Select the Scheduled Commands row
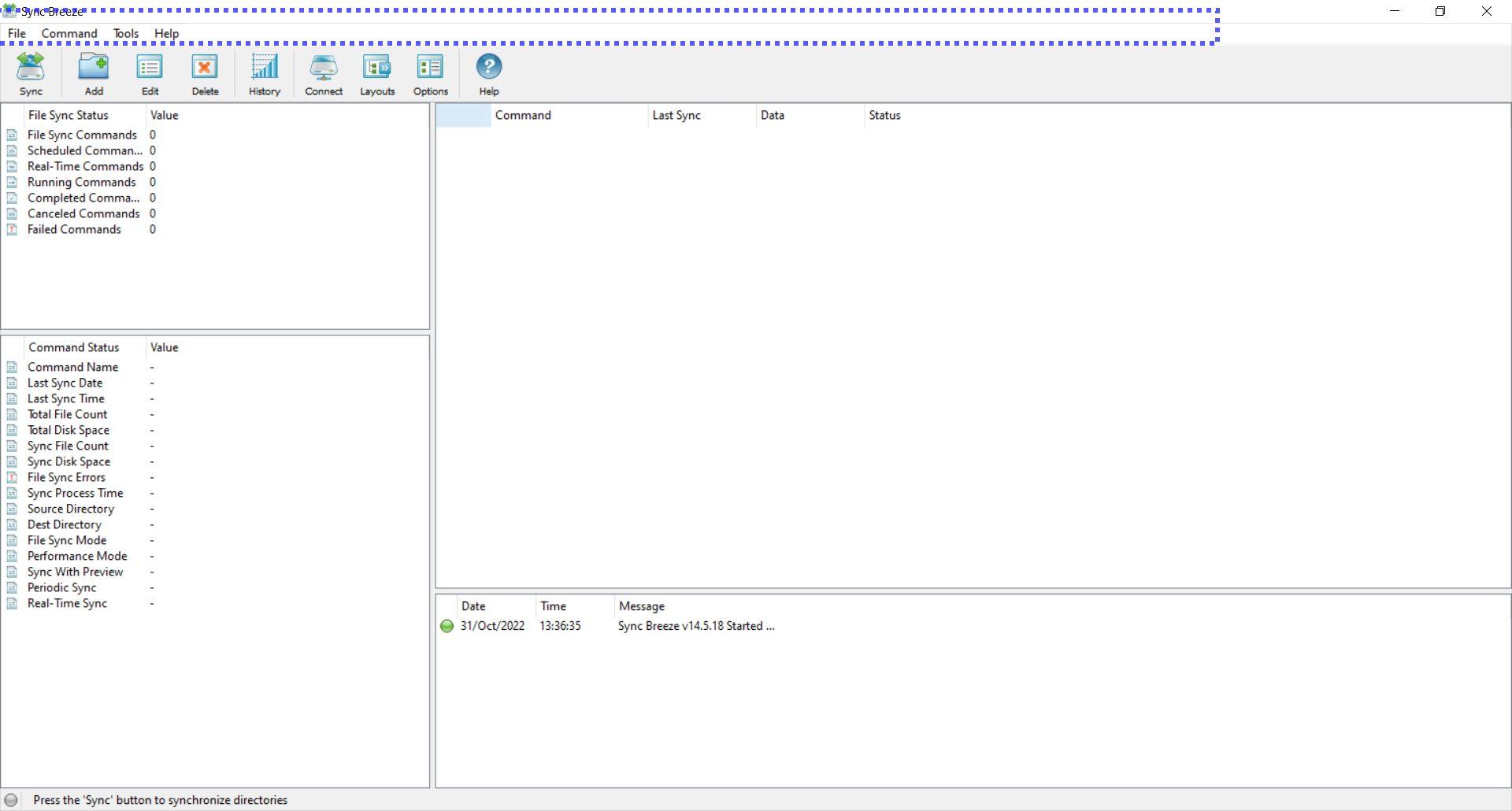This screenshot has width=1512, height=811. (x=215, y=150)
